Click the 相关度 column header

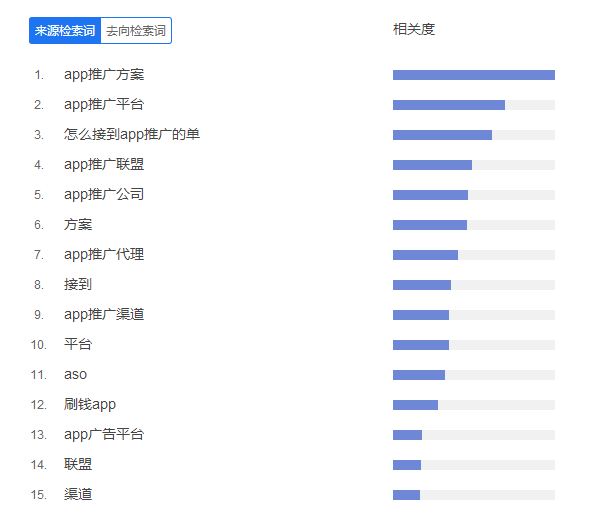tap(414, 29)
